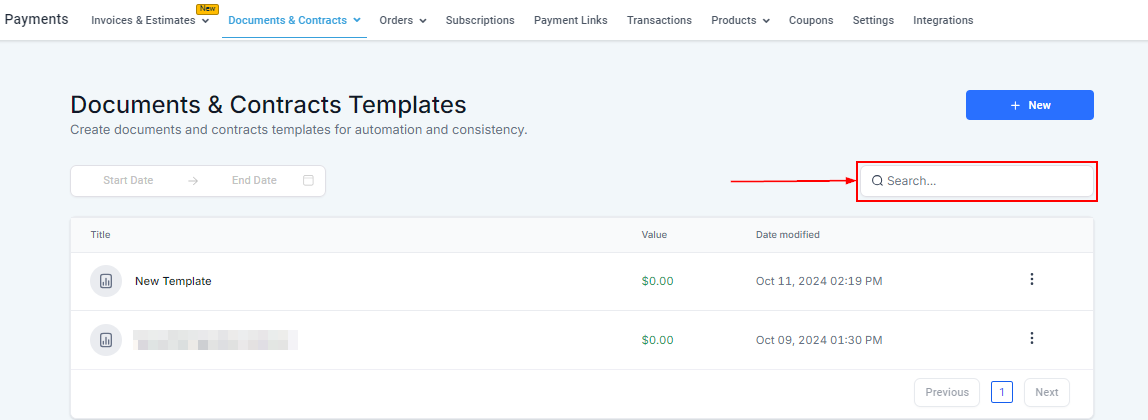
Task: Click the calendar icon in the date range field
Action: point(308,180)
